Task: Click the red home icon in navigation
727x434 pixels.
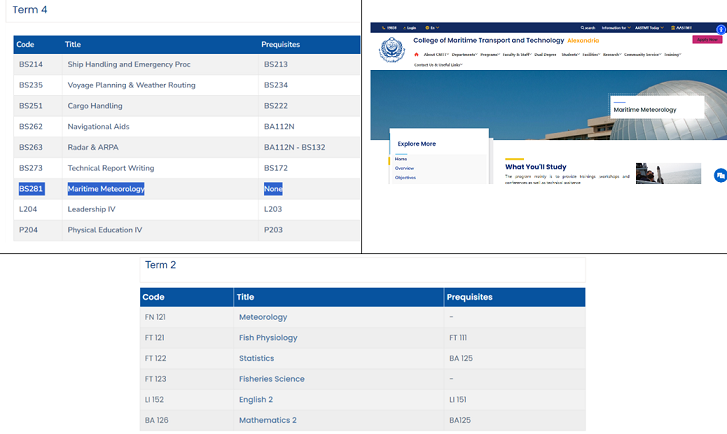Action: [416, 55]
